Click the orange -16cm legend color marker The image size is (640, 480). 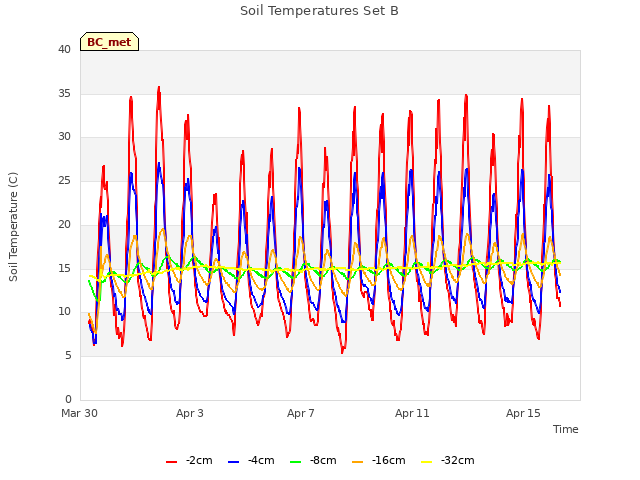358,462
